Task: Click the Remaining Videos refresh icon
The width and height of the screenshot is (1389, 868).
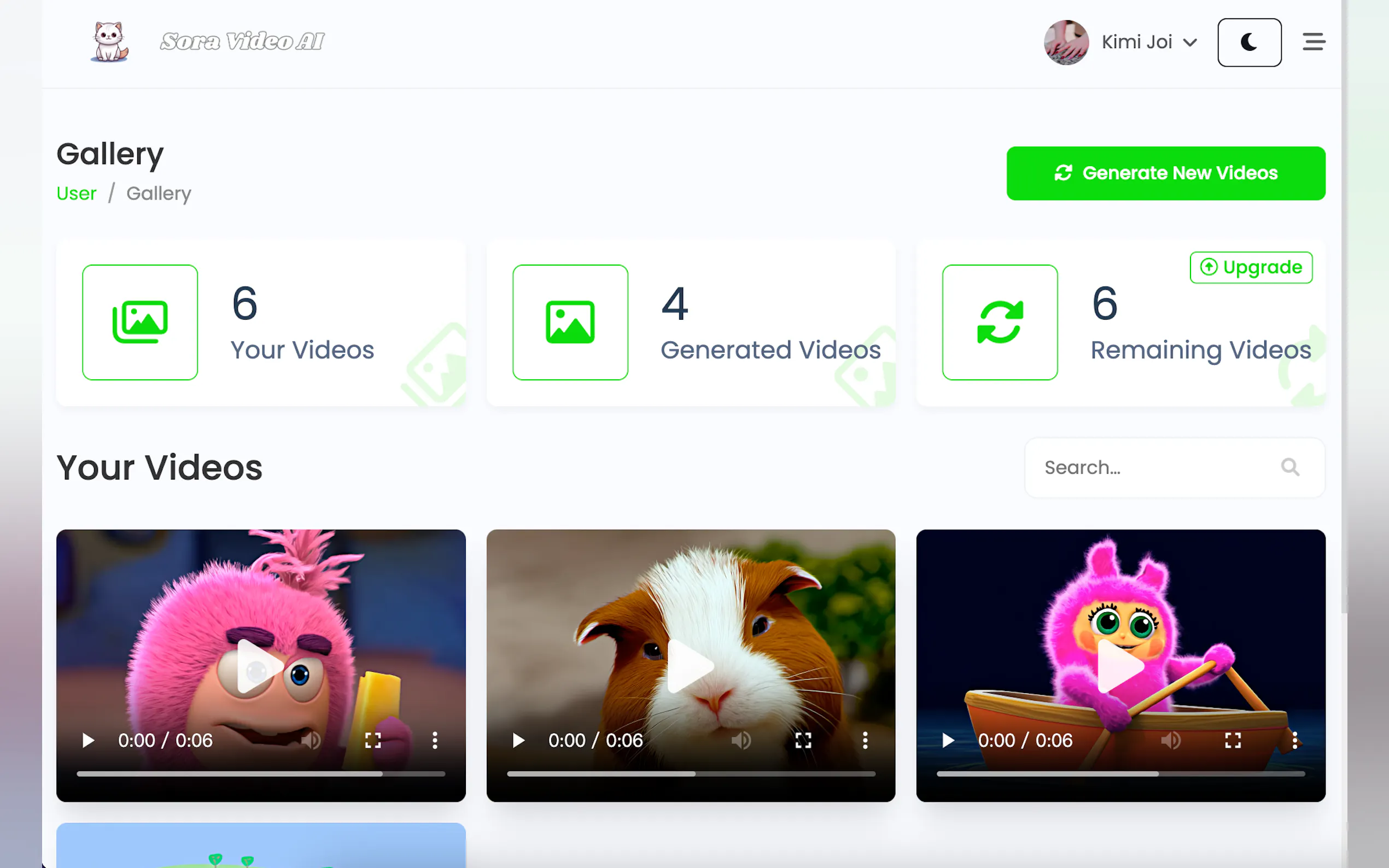Action: coord(1000,322)
